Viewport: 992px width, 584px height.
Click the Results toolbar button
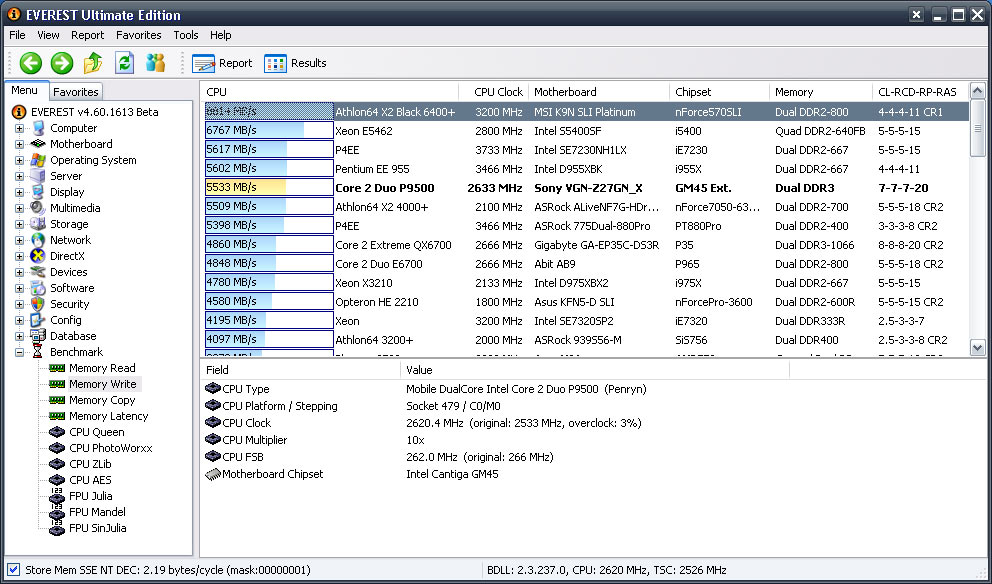click(x=295, y=63)
